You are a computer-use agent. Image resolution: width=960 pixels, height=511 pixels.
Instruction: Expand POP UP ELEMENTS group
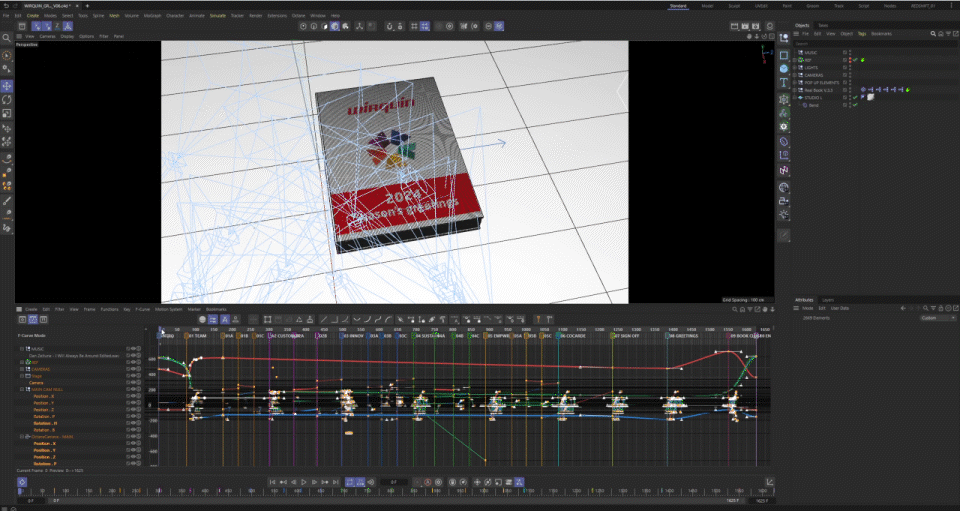(x=795, y=83)
